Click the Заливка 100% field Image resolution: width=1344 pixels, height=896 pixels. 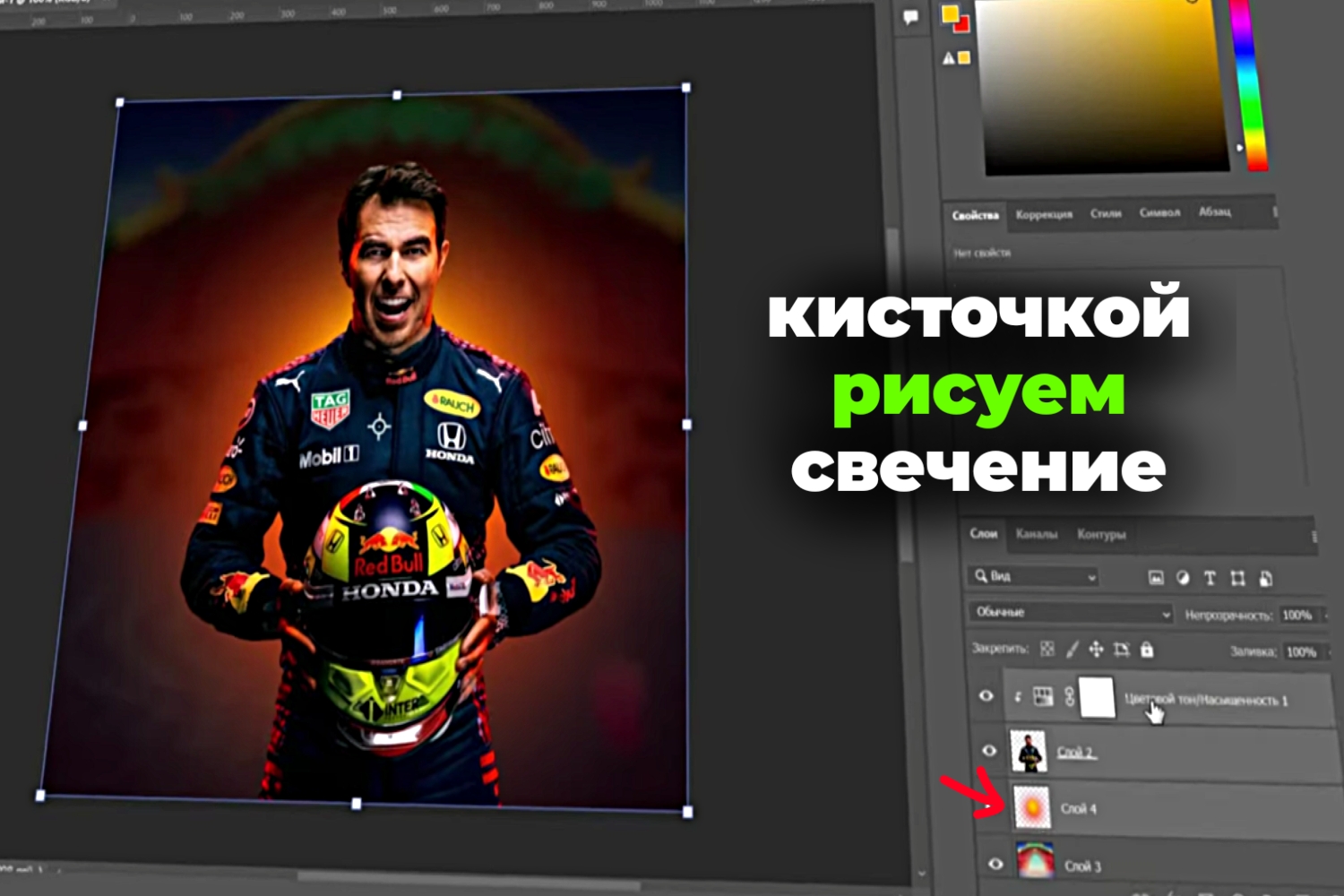click(x=1302, y=651)
